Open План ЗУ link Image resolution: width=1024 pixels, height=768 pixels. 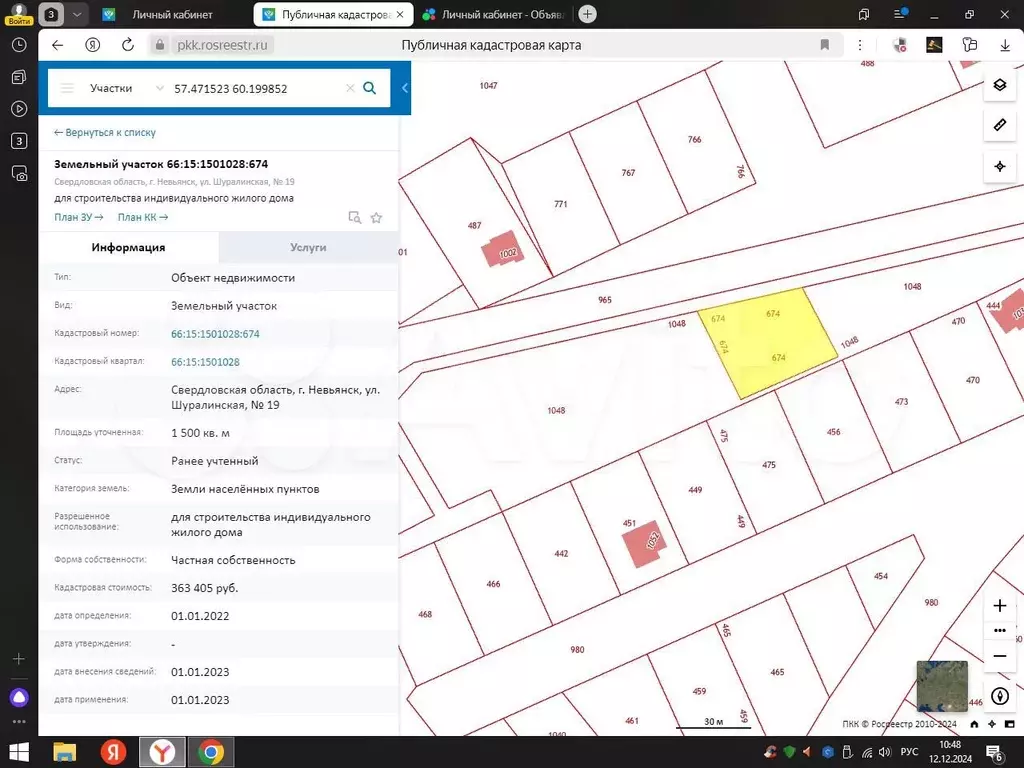coord(78,217)
